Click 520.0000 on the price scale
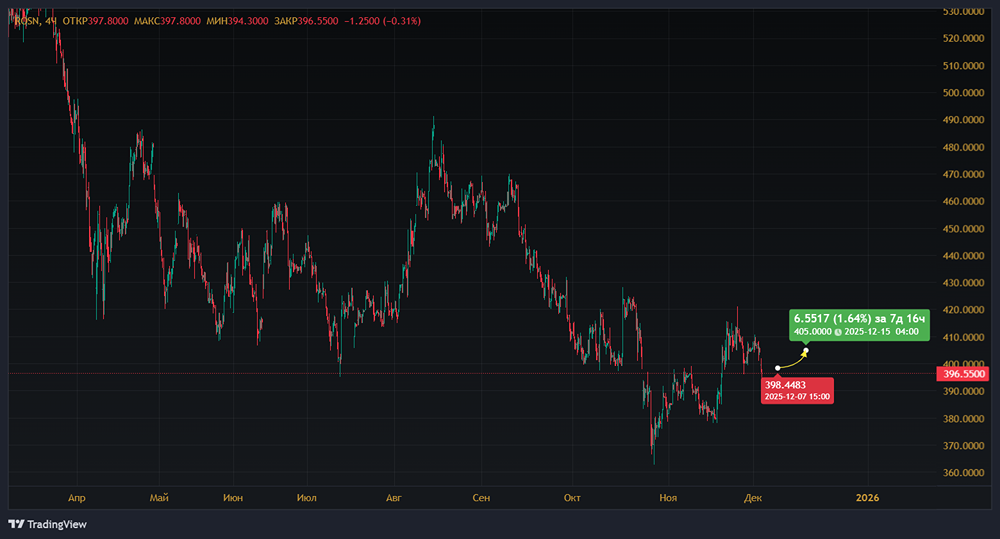This screenshot has height=539, width=1000. coord(963,38)
